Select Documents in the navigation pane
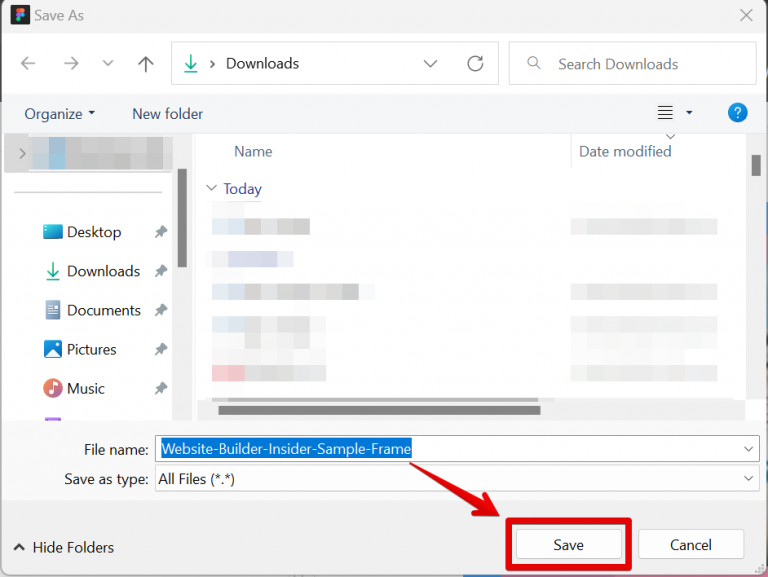Image resolution: width=768 pixels, height=577 pixels. point(103,310)
